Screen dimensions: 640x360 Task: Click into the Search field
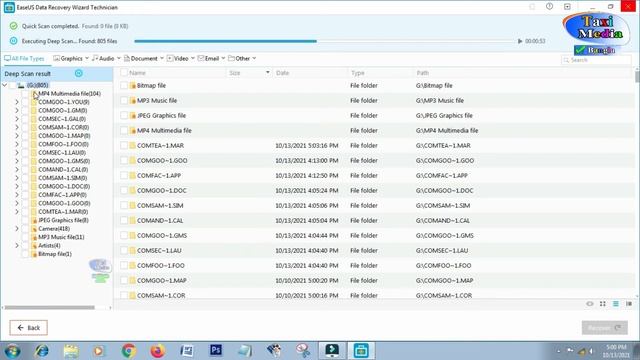click(596, 60)
